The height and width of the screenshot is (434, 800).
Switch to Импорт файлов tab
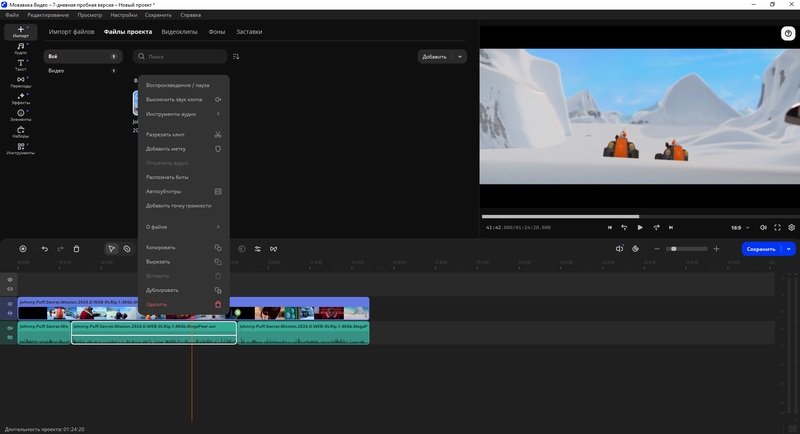pyautogui.click(x=71, y=32)
